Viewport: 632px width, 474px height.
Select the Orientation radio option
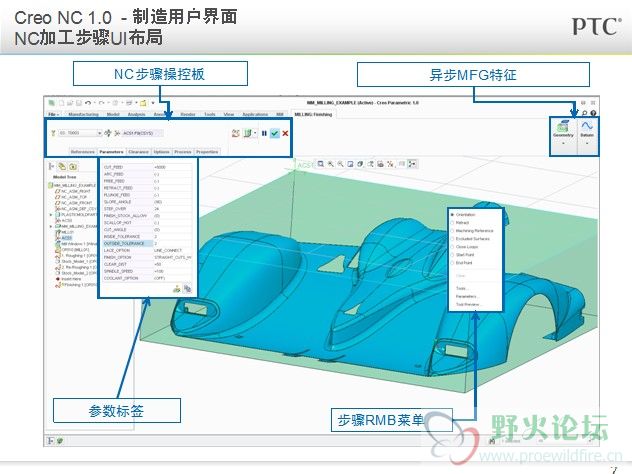point(464,214)
